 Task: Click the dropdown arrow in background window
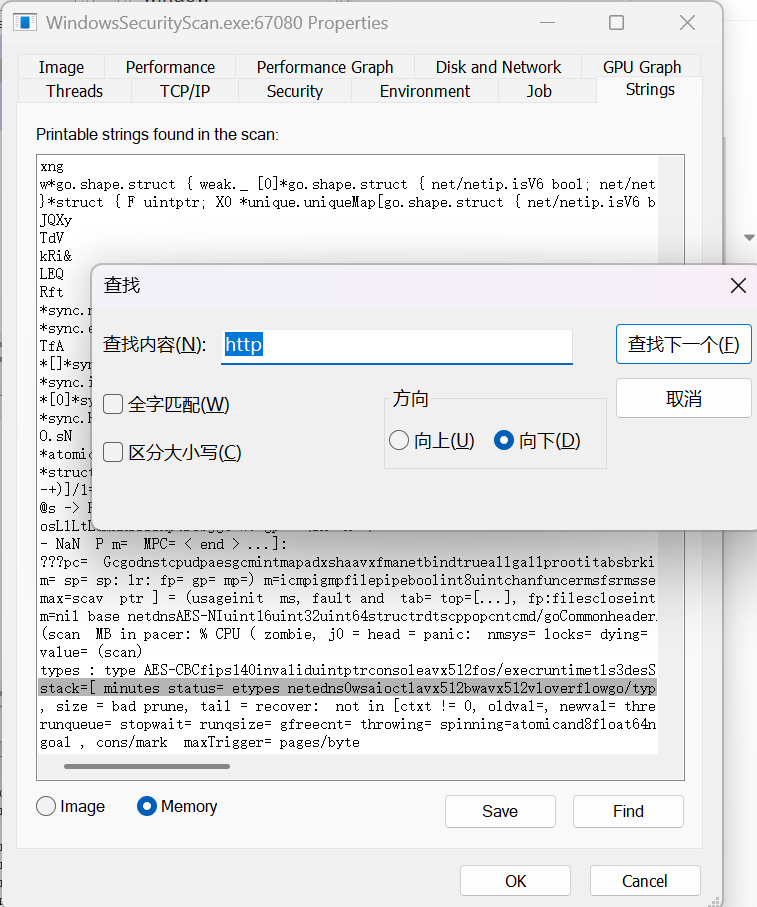pos(749,238)
